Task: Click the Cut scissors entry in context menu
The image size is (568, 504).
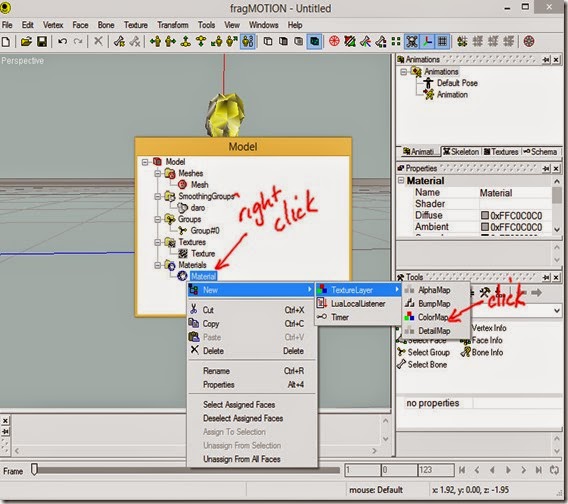Action: [251, 310]
